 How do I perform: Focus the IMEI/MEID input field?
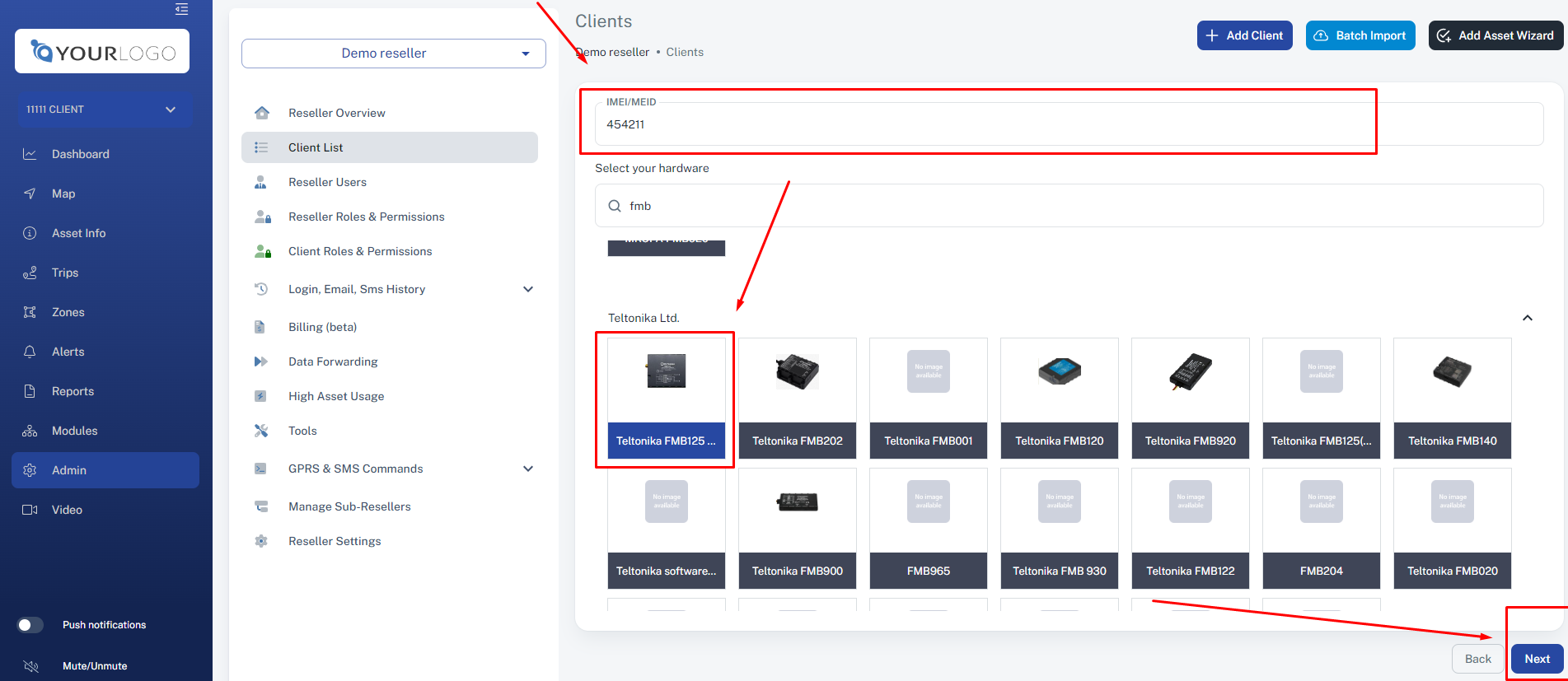click(x=1069, y=124)
